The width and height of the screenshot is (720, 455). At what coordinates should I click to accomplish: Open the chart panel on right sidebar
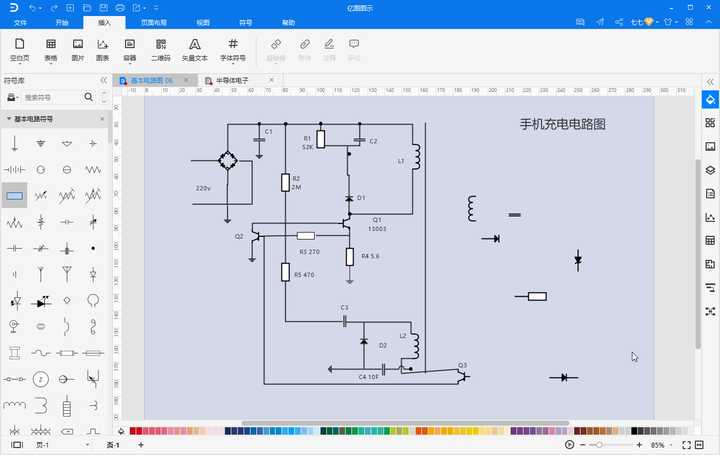710,217
